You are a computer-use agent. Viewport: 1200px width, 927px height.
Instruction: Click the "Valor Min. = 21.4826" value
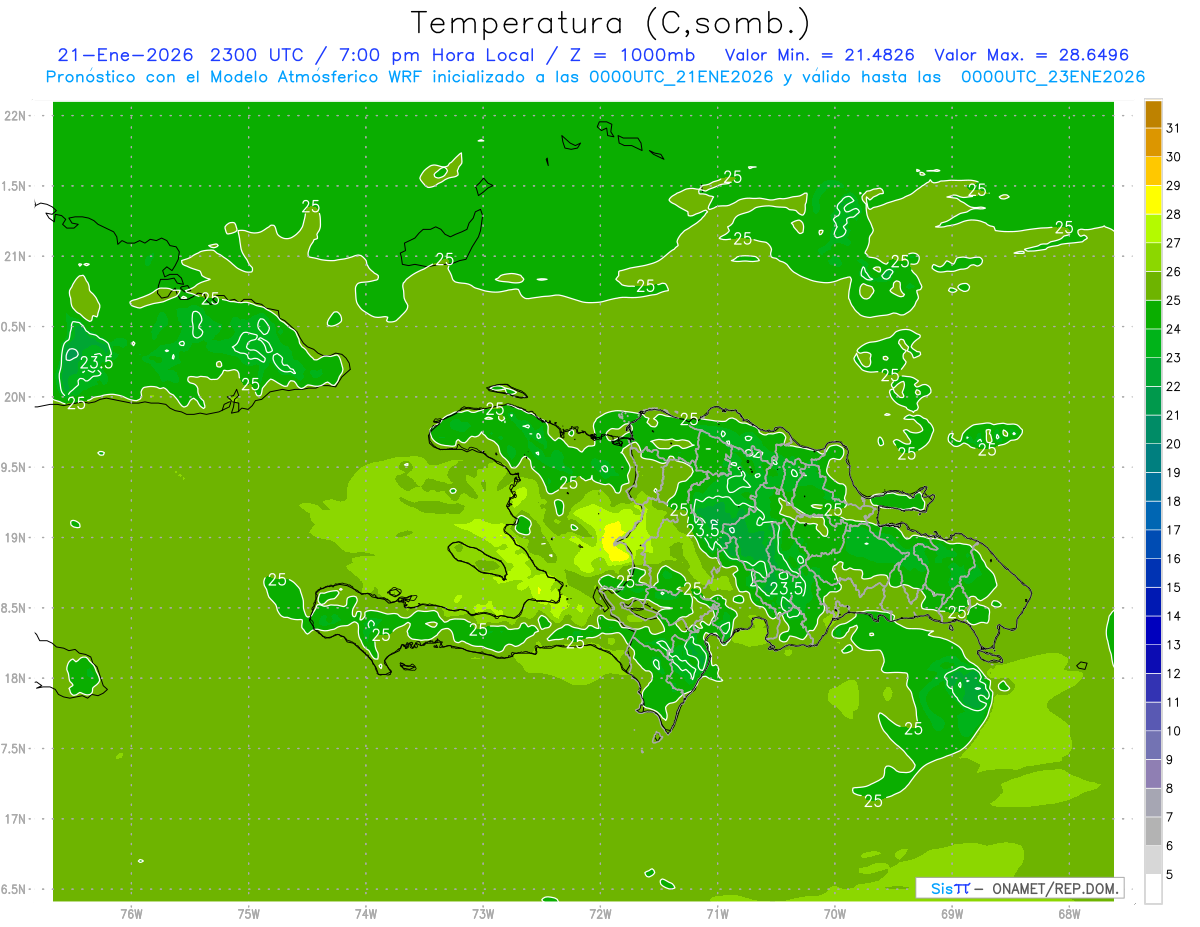(x=820, y=55)
